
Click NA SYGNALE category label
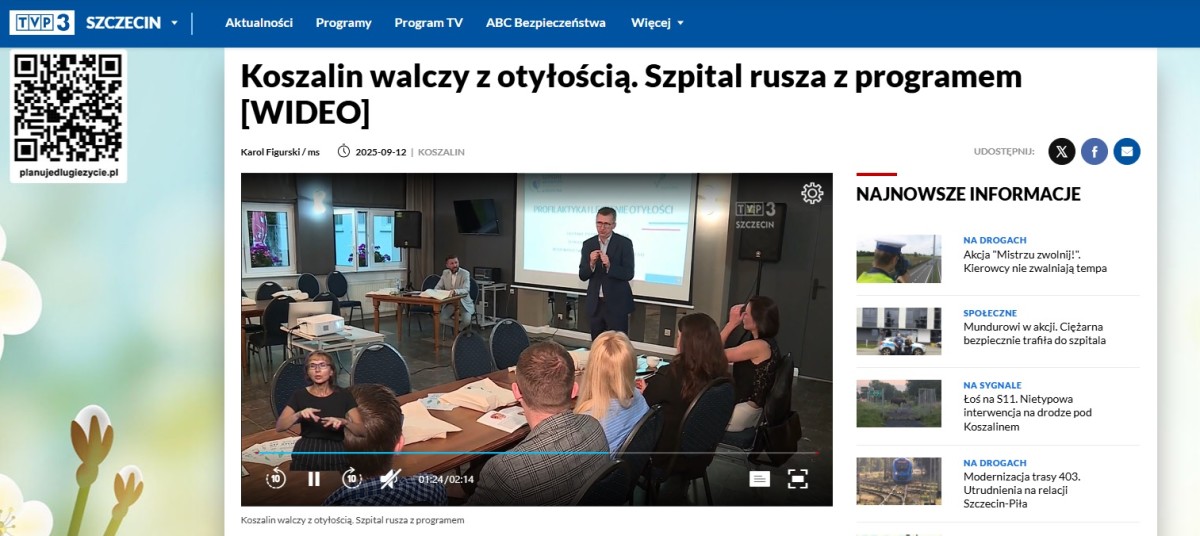[x=992, y=385]
